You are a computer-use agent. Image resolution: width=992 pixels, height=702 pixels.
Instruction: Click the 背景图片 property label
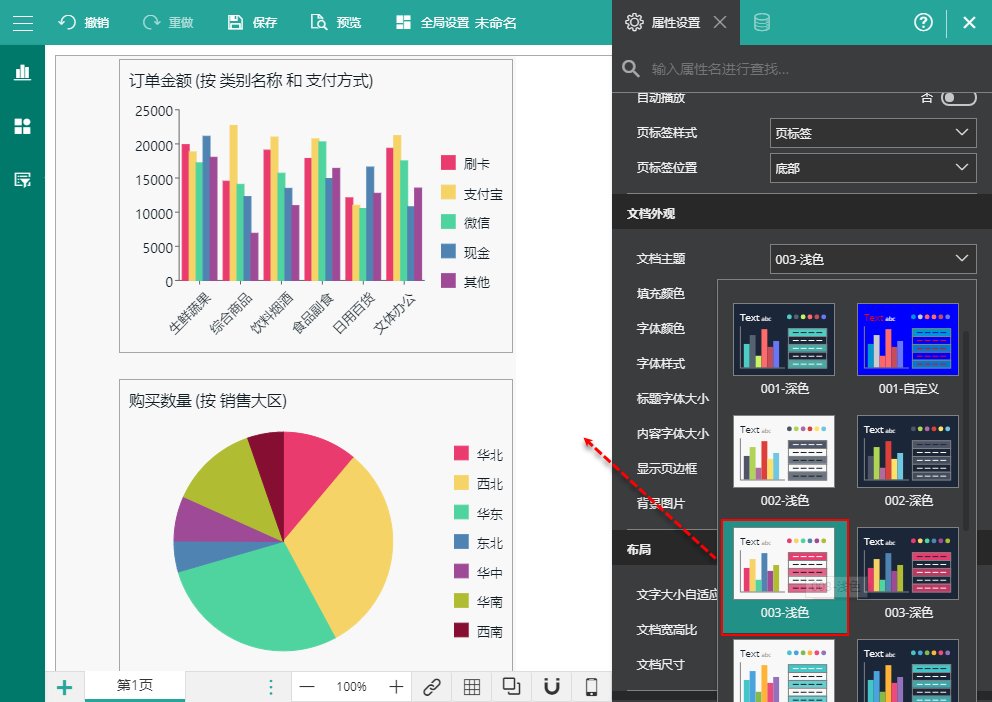pyautogui.click(x=660, y=503)
